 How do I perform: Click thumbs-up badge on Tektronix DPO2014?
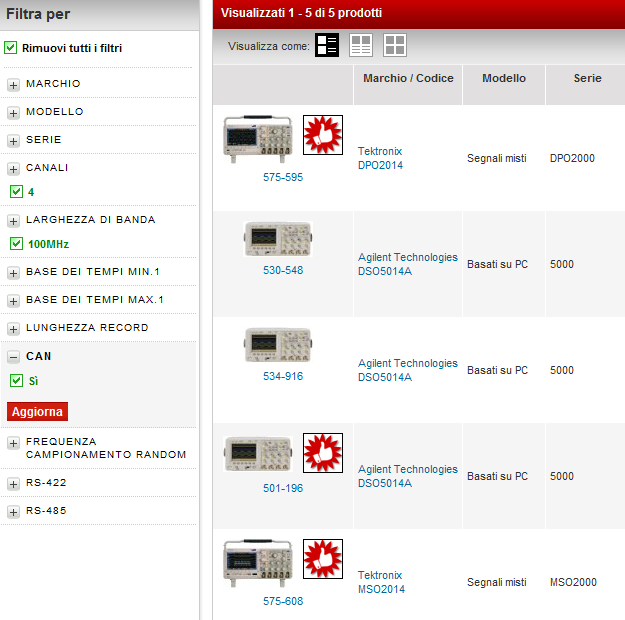coord(322,135)
